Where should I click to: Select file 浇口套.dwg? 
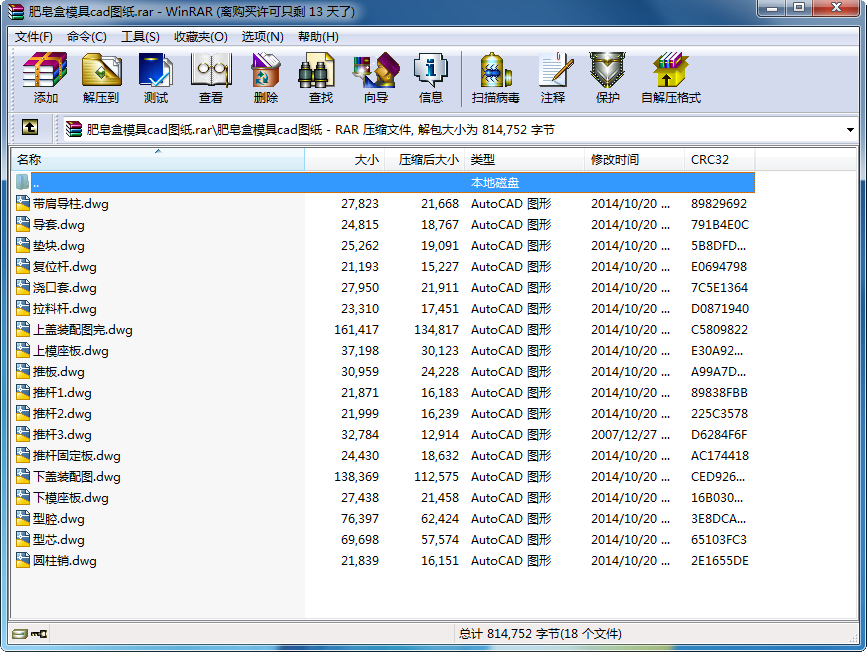click(65, 288)
